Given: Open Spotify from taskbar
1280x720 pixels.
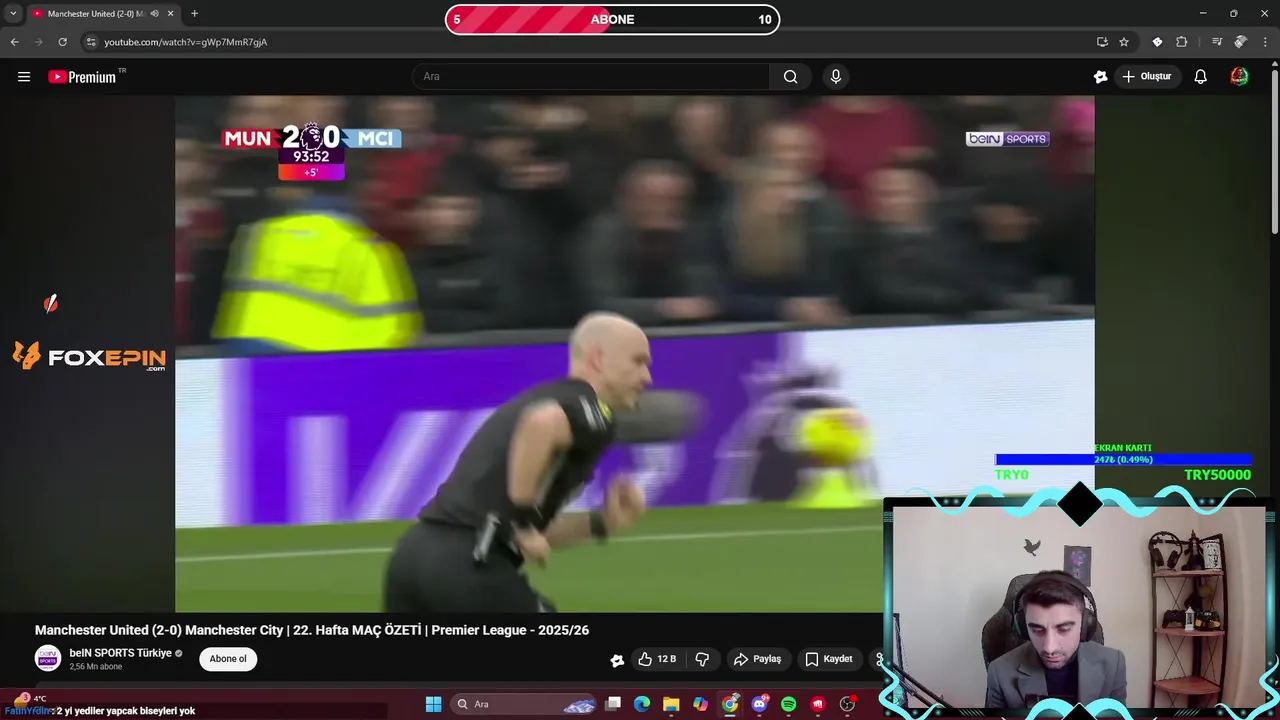Looking at the screenshot, I should (x=788, y=704).
